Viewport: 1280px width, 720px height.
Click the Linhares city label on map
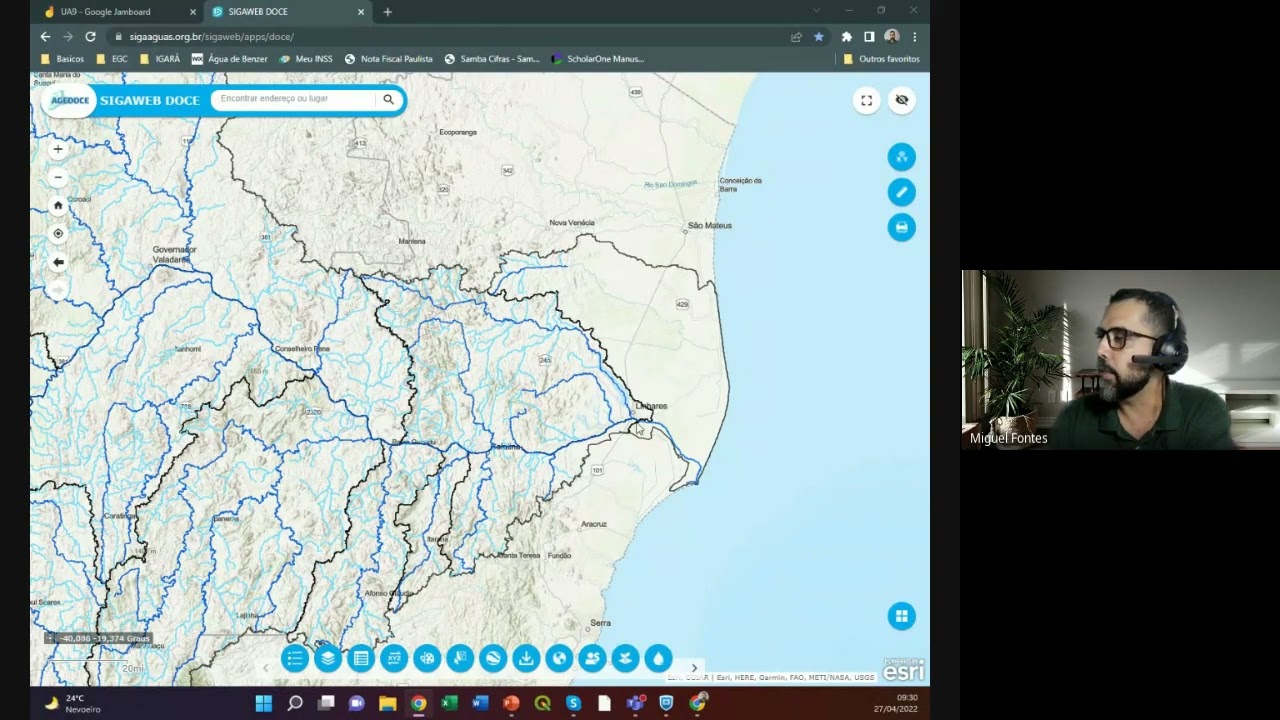pyautogui.click(x=651, y=406)
